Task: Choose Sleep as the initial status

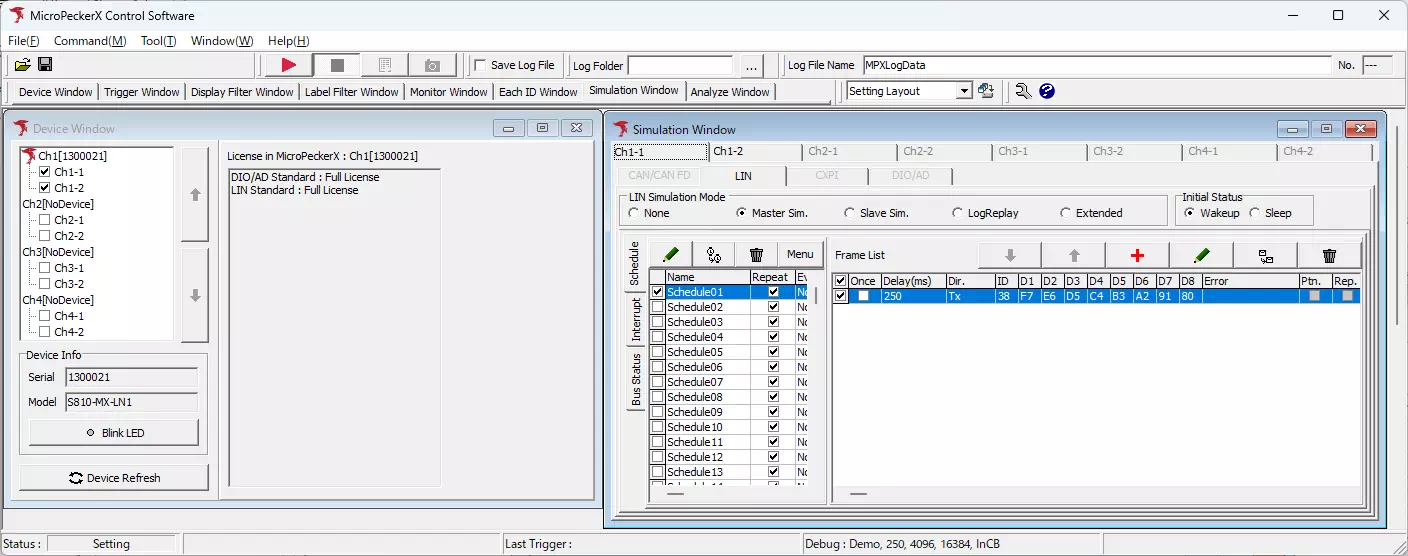Action: click(x=1255, y=213)
